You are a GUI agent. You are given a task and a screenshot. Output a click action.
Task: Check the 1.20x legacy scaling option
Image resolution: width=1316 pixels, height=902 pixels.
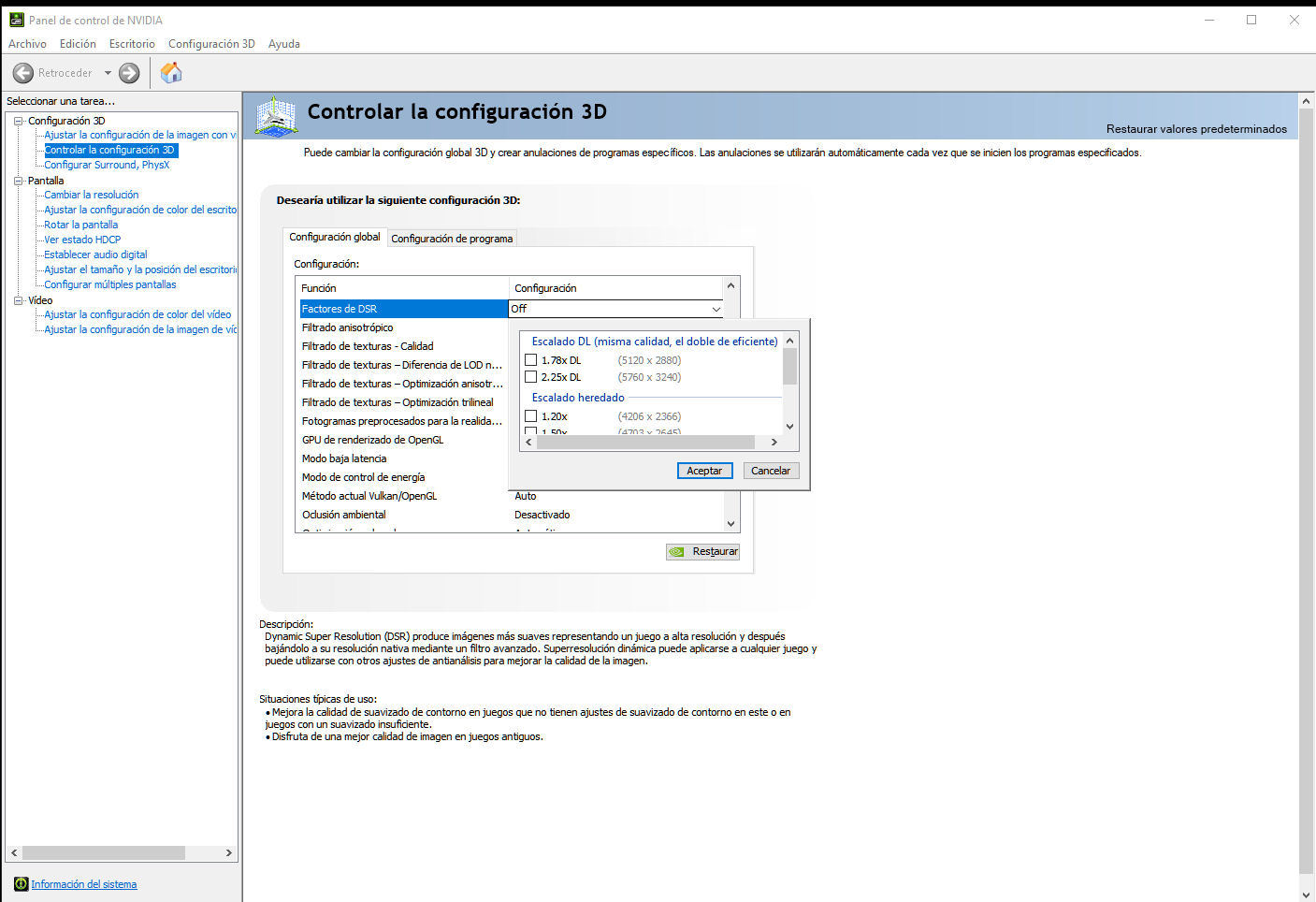(x=531, y=416)
